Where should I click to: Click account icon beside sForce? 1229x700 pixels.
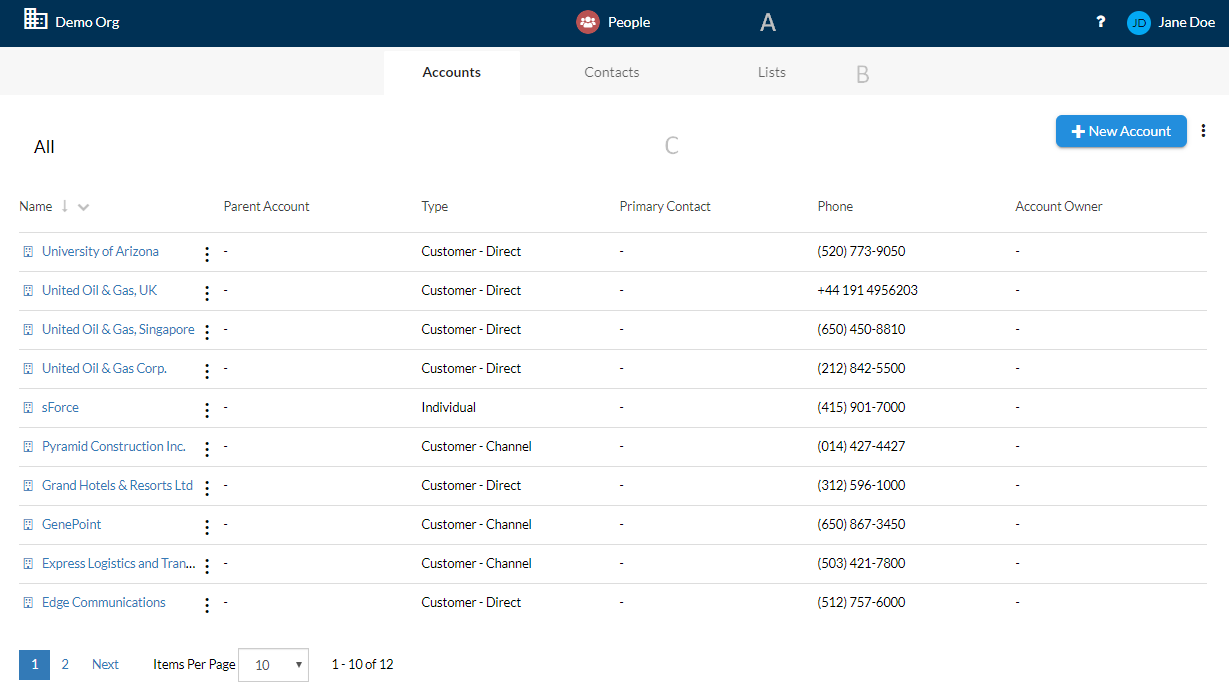tap(28, 408)
